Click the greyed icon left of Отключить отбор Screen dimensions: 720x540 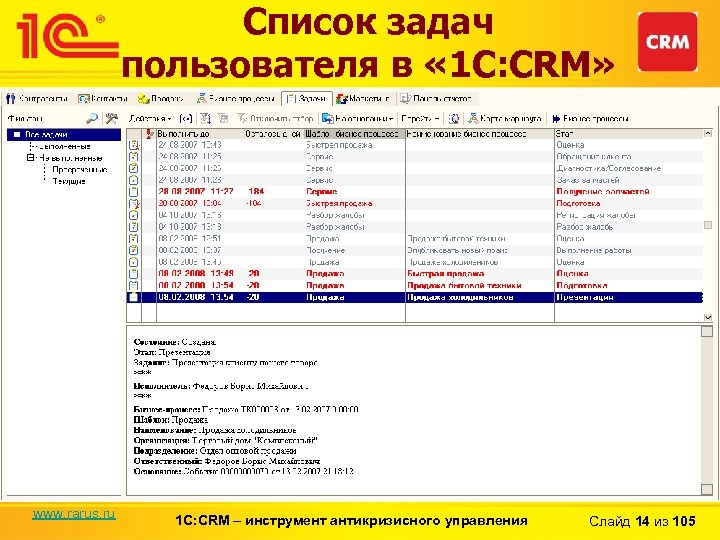223,118
